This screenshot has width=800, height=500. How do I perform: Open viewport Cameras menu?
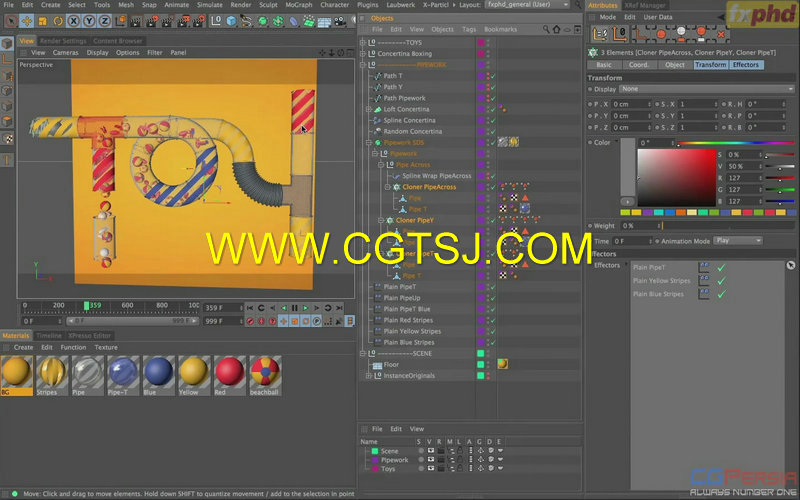pos(65,53)
